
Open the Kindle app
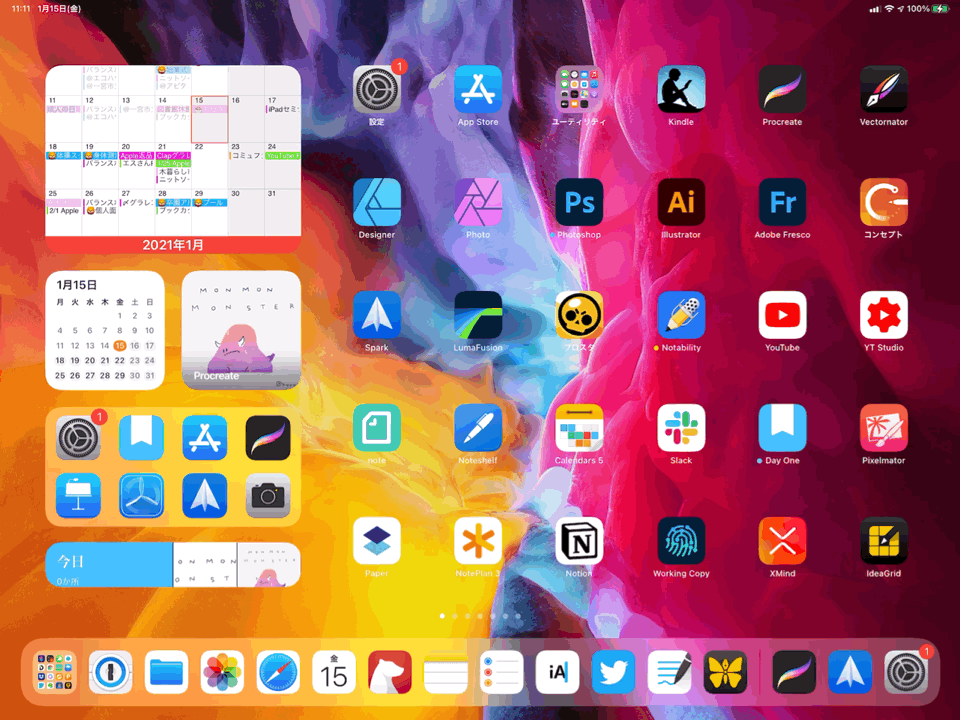(x=681, y=89)
